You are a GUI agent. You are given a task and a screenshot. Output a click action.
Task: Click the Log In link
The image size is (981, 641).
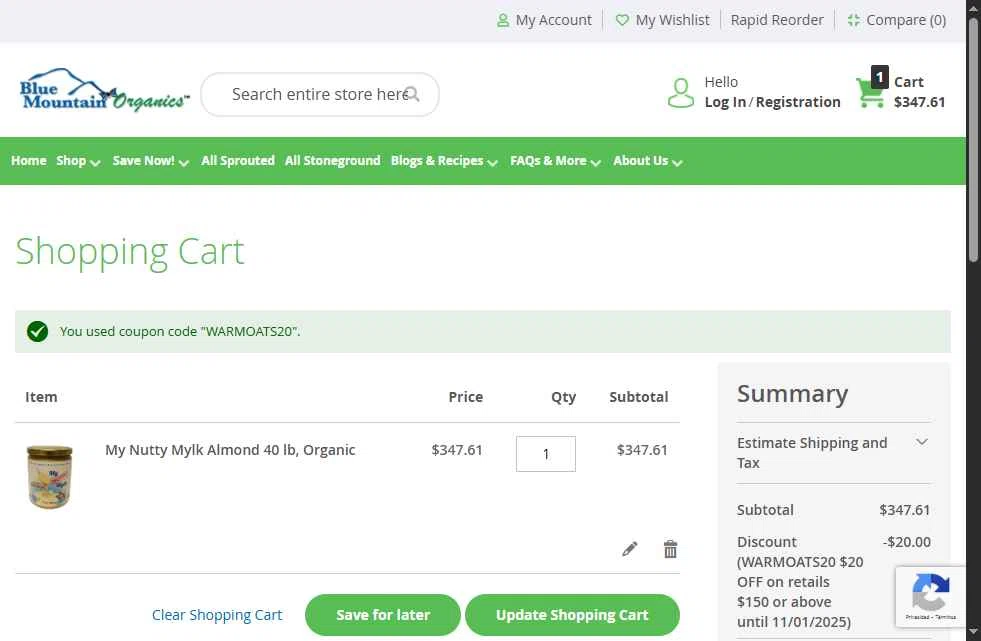pyautogui.click(x=725, y=102)
